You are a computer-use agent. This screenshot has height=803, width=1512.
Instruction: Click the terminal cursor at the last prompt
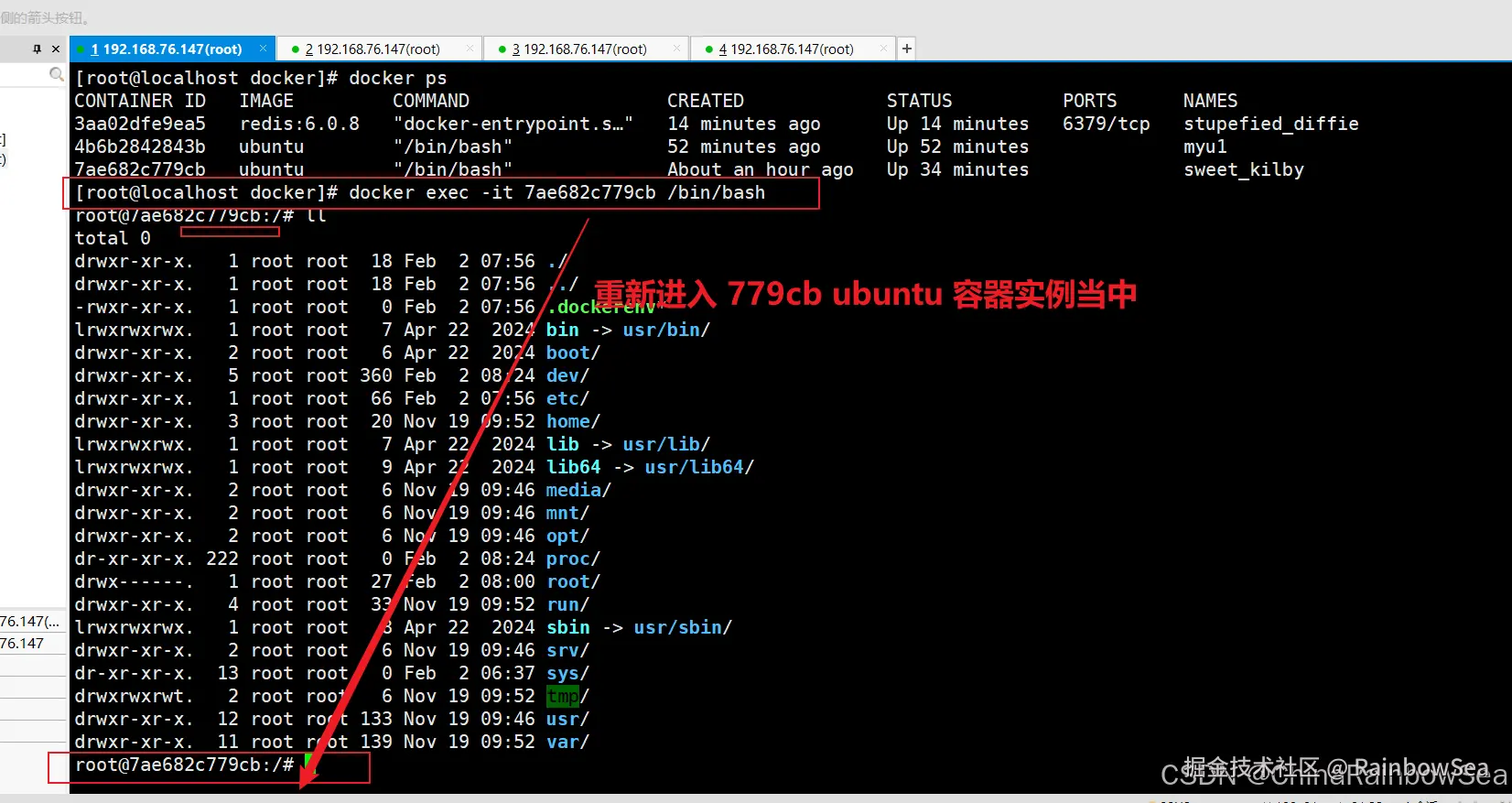coord(309,765)
